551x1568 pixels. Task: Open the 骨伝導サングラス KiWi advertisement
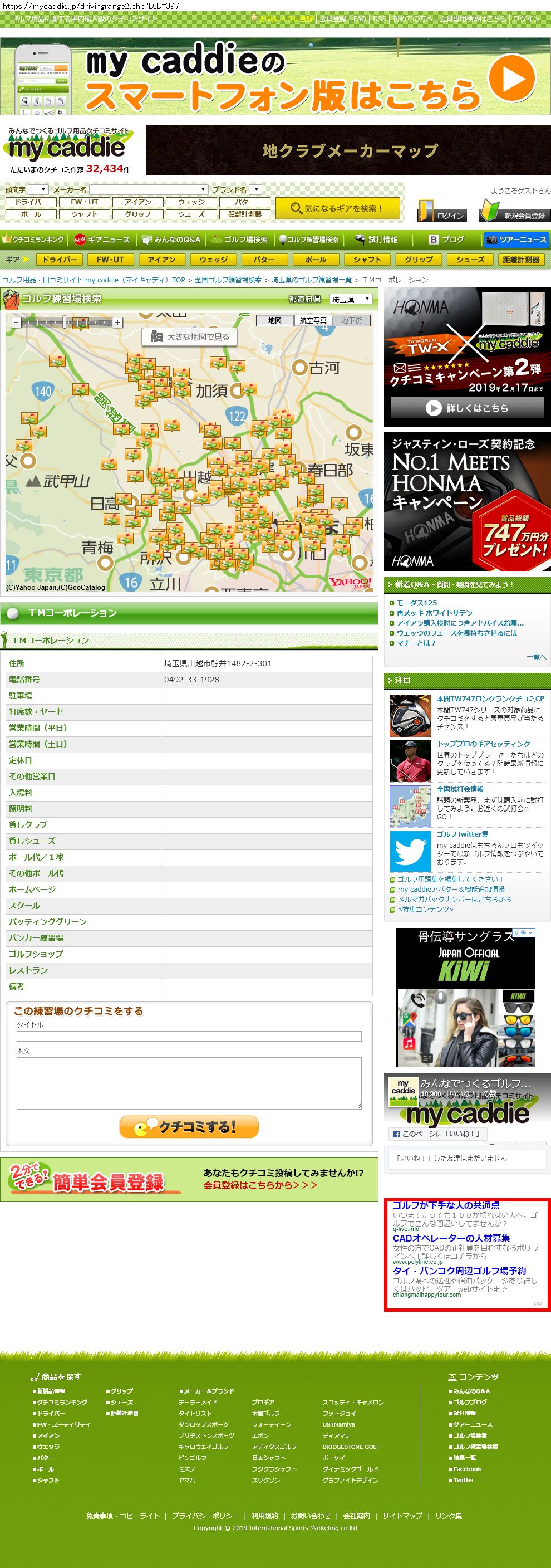click(x=466, y=998)
